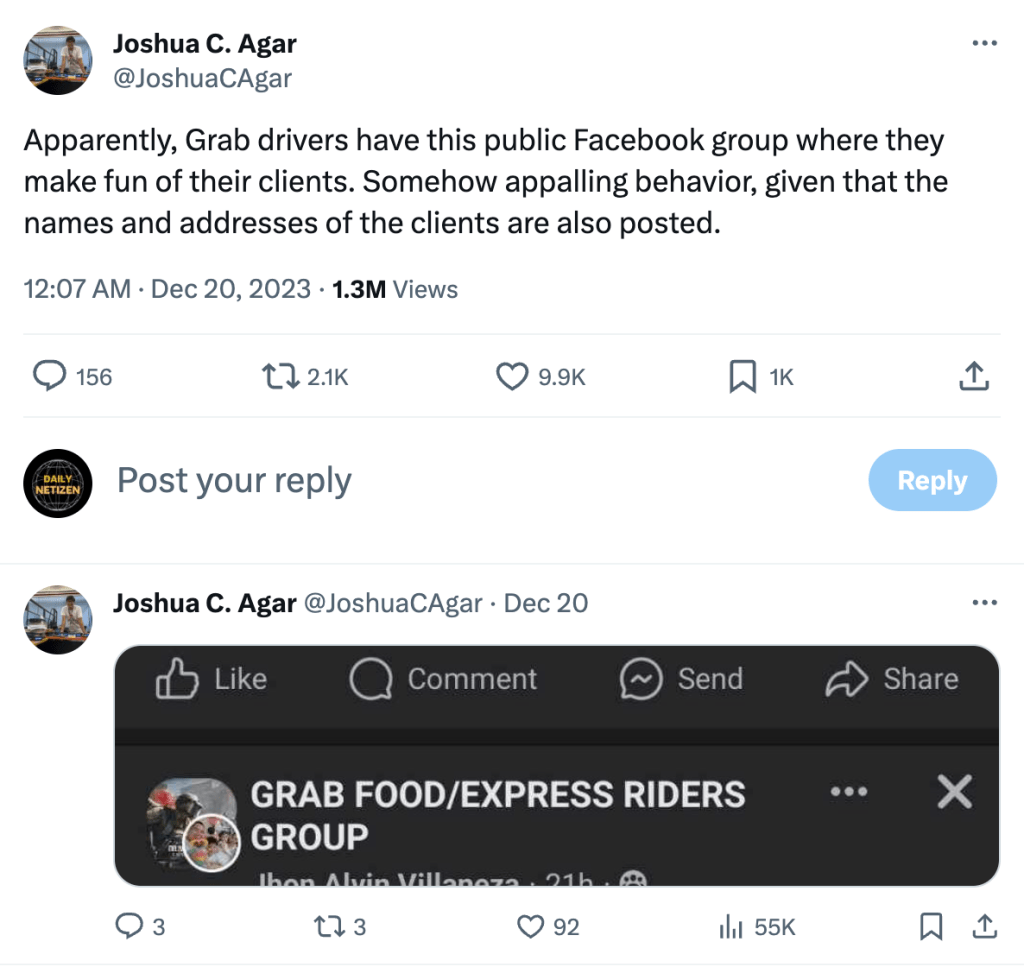The height and width of the screenshot is (967, 1024).
Task: Open Joshua C. Agar's top profile picture
Action: (x=58, y=60)
